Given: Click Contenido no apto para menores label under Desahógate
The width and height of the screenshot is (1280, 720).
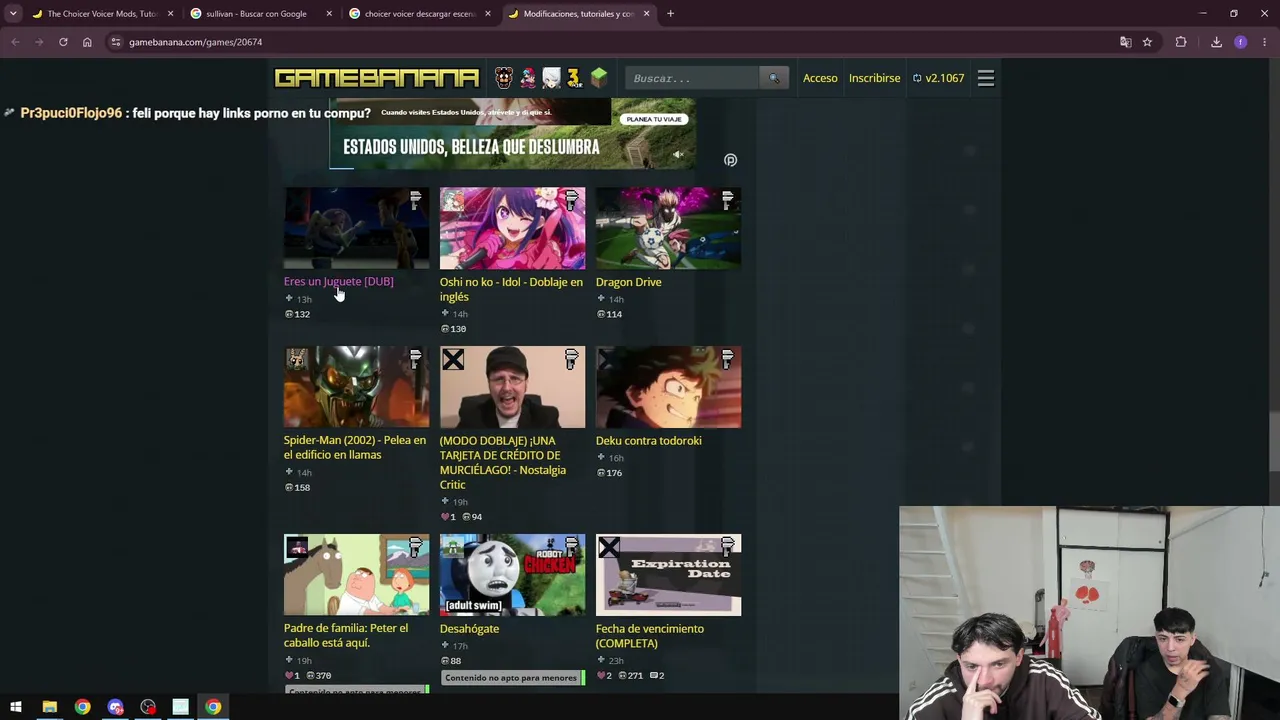Looking at the screenshot, I should (x=511, y=678).
